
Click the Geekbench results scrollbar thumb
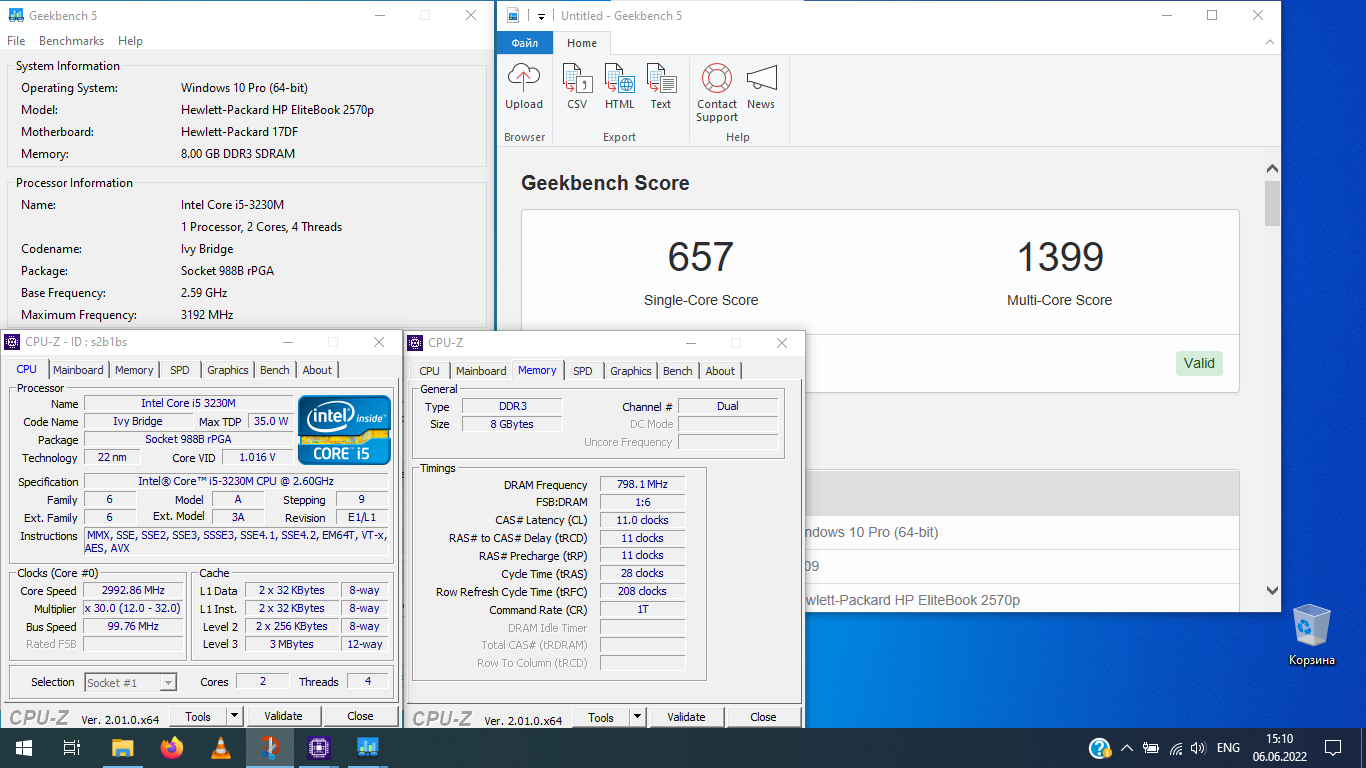[x=1272, y=203]
